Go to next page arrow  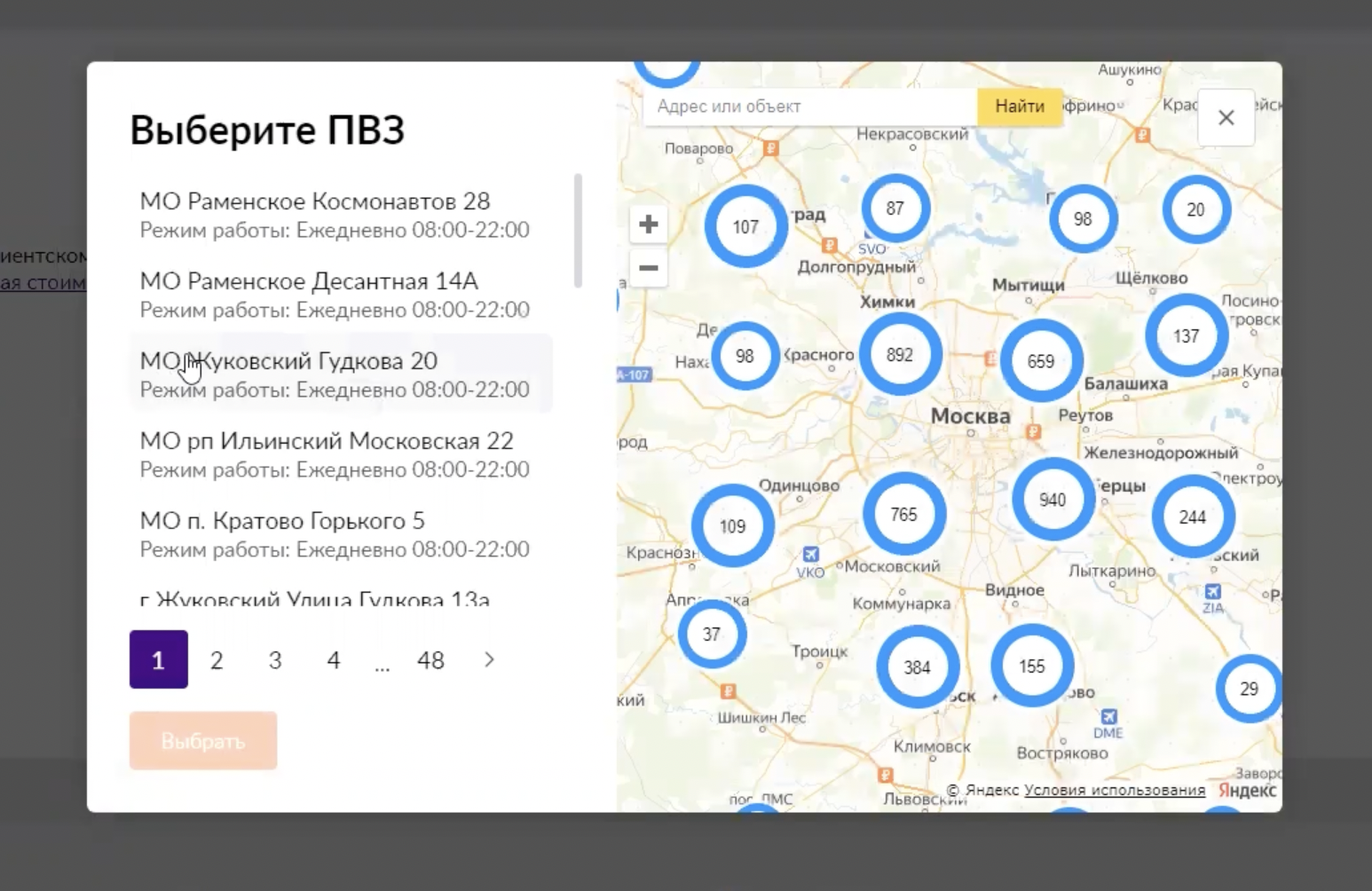pos(489,659)
